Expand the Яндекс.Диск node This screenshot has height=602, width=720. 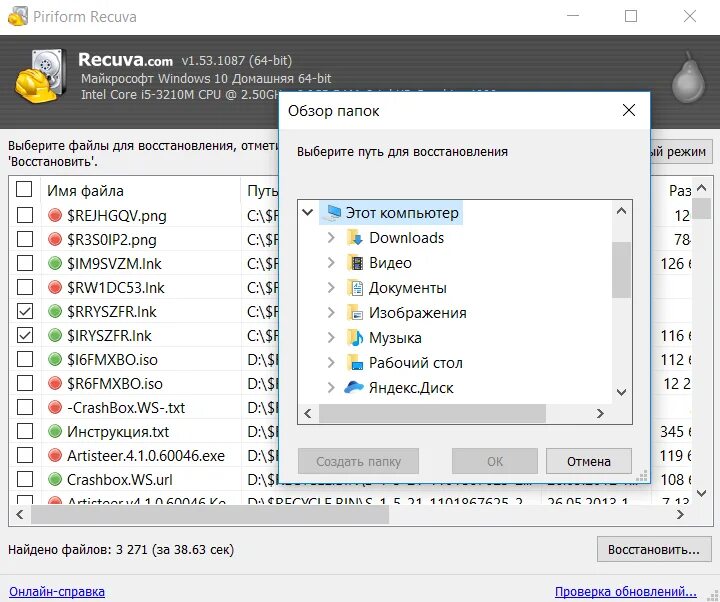(x=331, y=388)
